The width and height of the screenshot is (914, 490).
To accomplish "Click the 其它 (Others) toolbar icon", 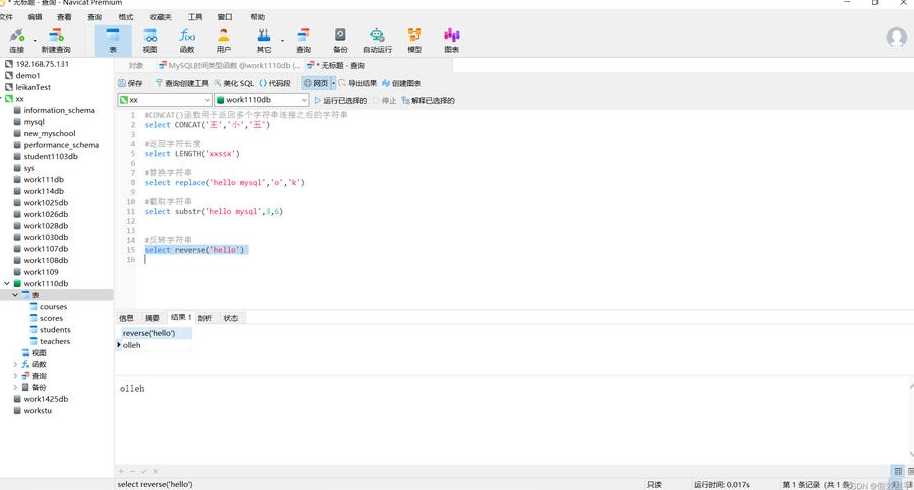I will pos(264,40).
